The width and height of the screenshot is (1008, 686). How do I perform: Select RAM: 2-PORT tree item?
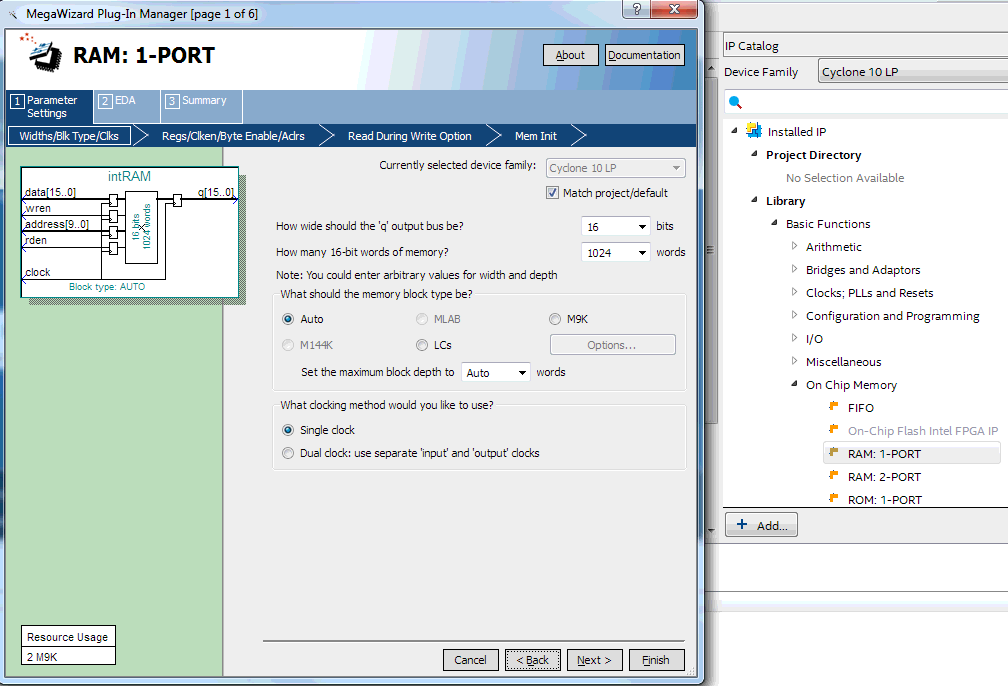coord(884,477)
